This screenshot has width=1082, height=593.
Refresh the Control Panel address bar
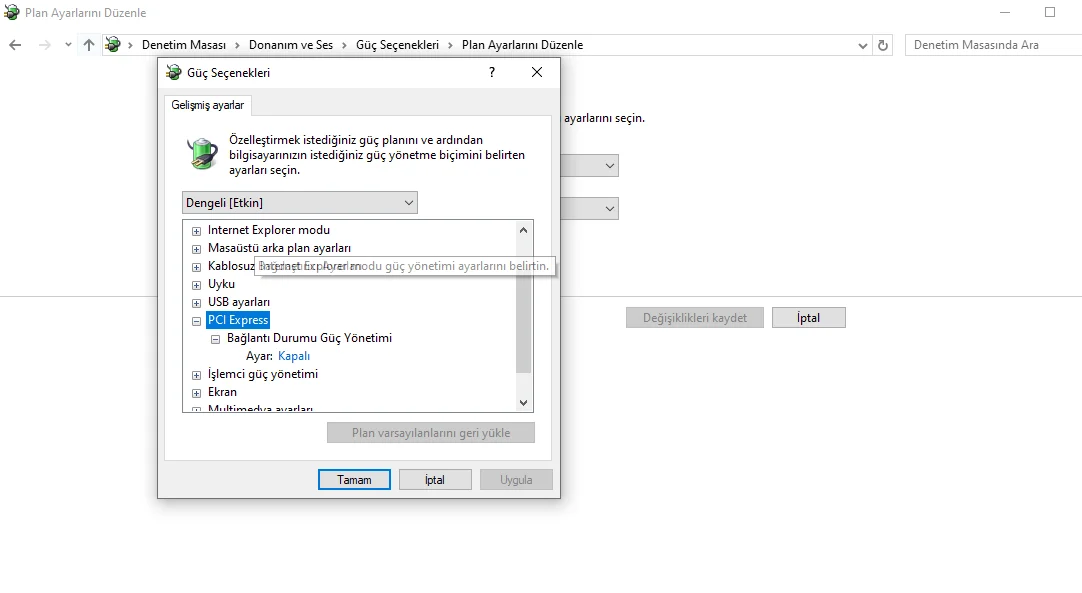(883, 46)
